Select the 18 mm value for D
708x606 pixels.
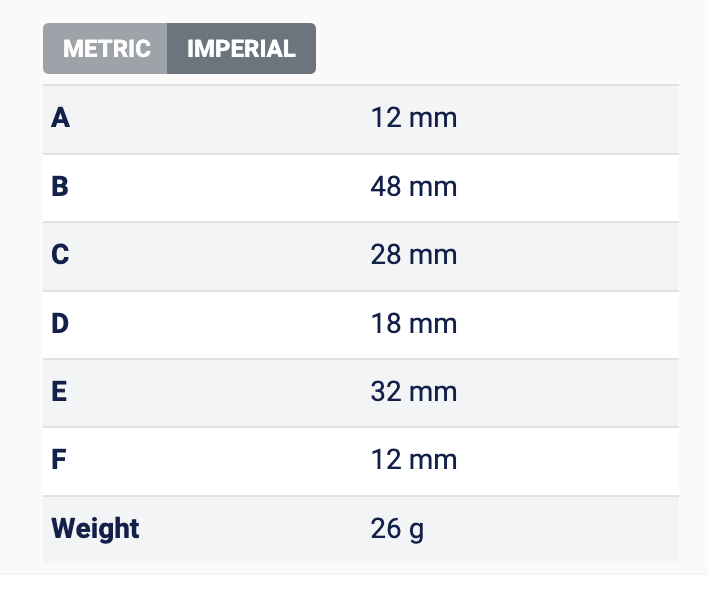(413, 323)
